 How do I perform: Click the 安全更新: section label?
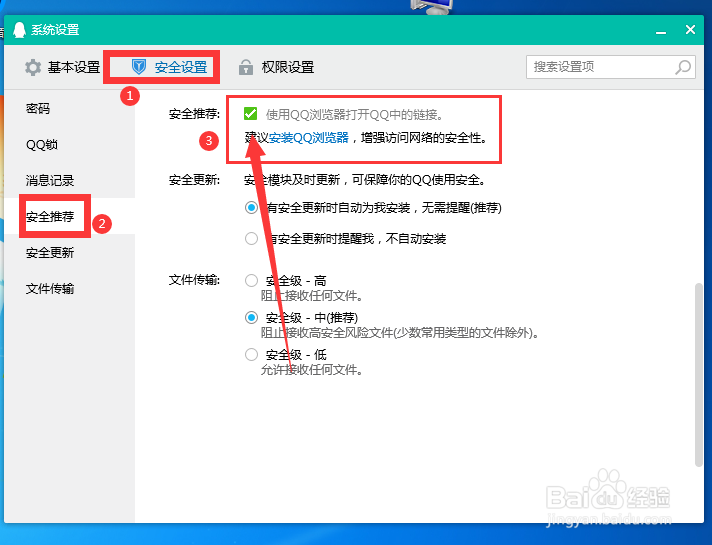[194, 180]
